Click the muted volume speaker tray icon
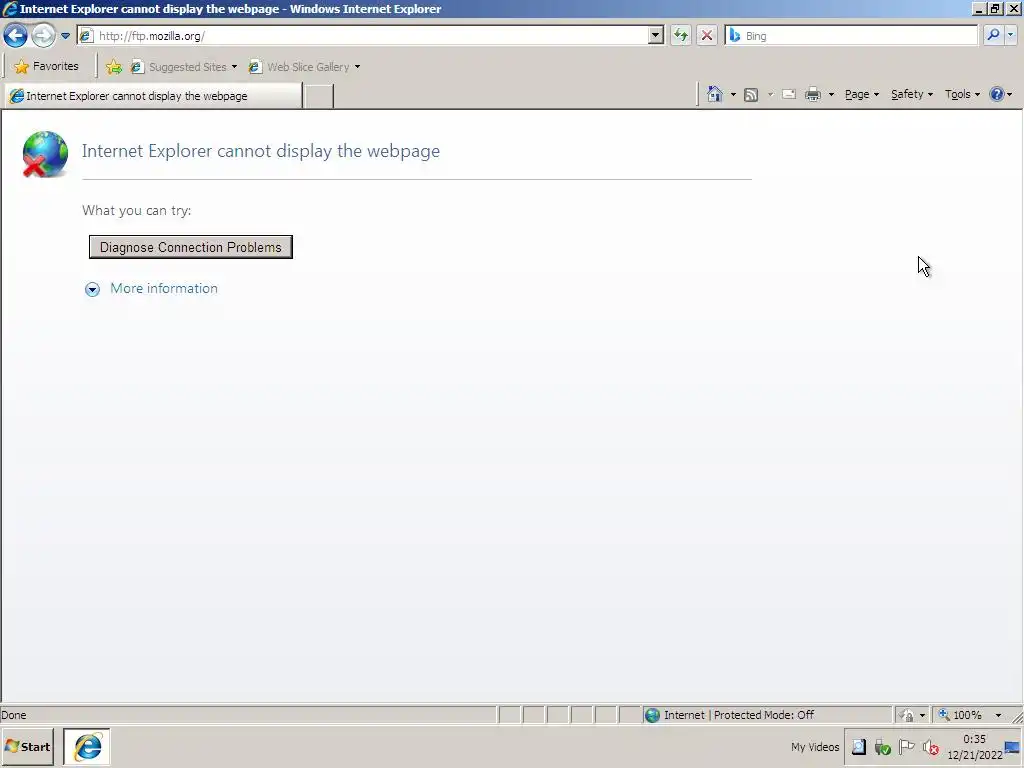Image resolution: width=1024 pixels, height=768 pixels. 931,746
